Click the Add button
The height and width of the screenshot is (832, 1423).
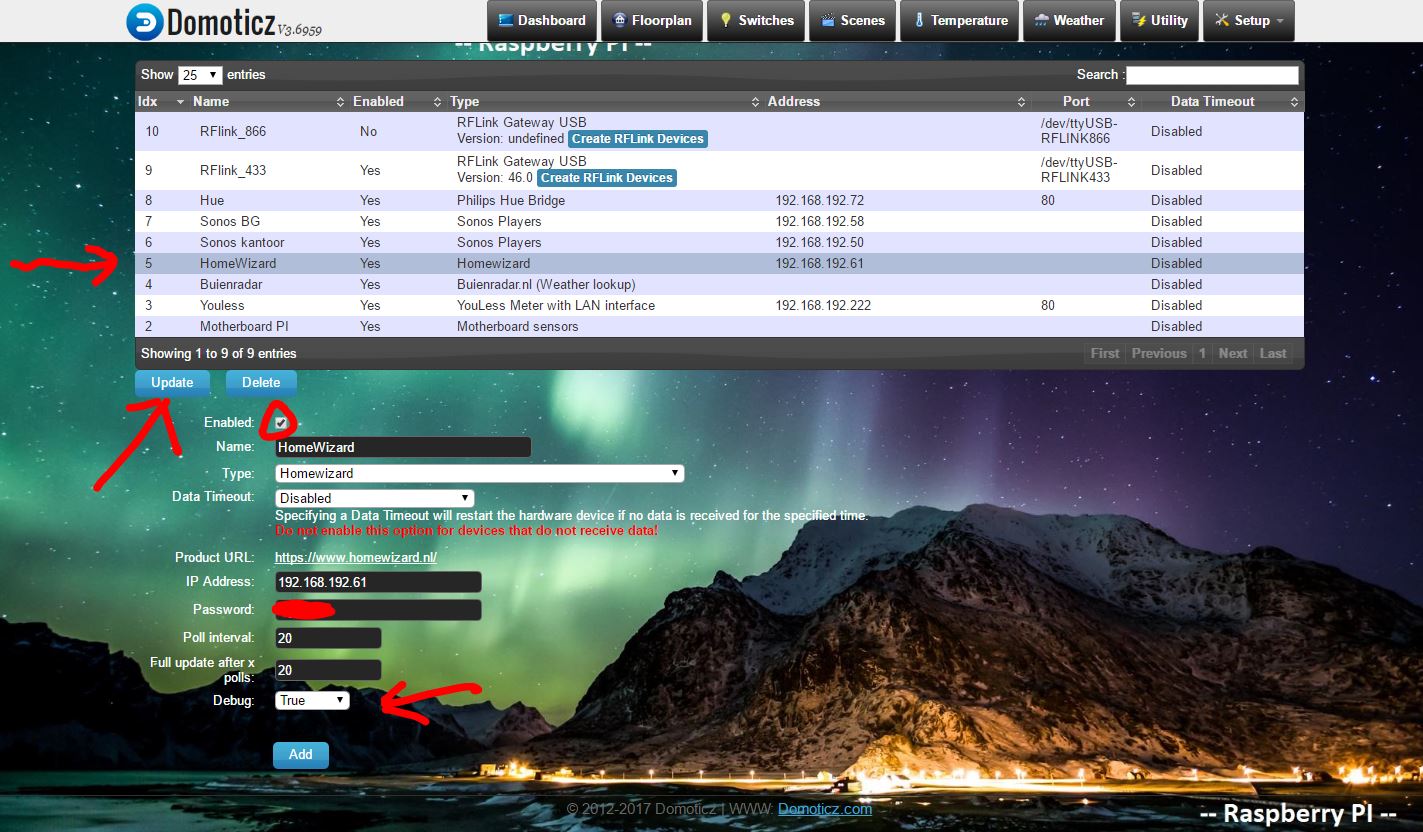pyautogui.click(x=301, y=755)
